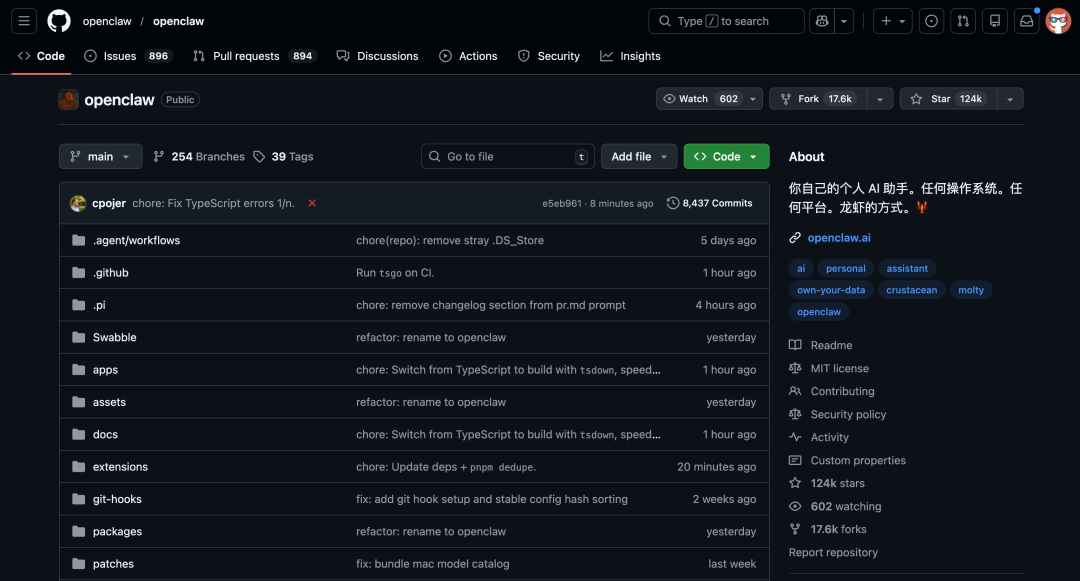
Task: Open the global navigation hamburger menu
Action: pos(23,21)
